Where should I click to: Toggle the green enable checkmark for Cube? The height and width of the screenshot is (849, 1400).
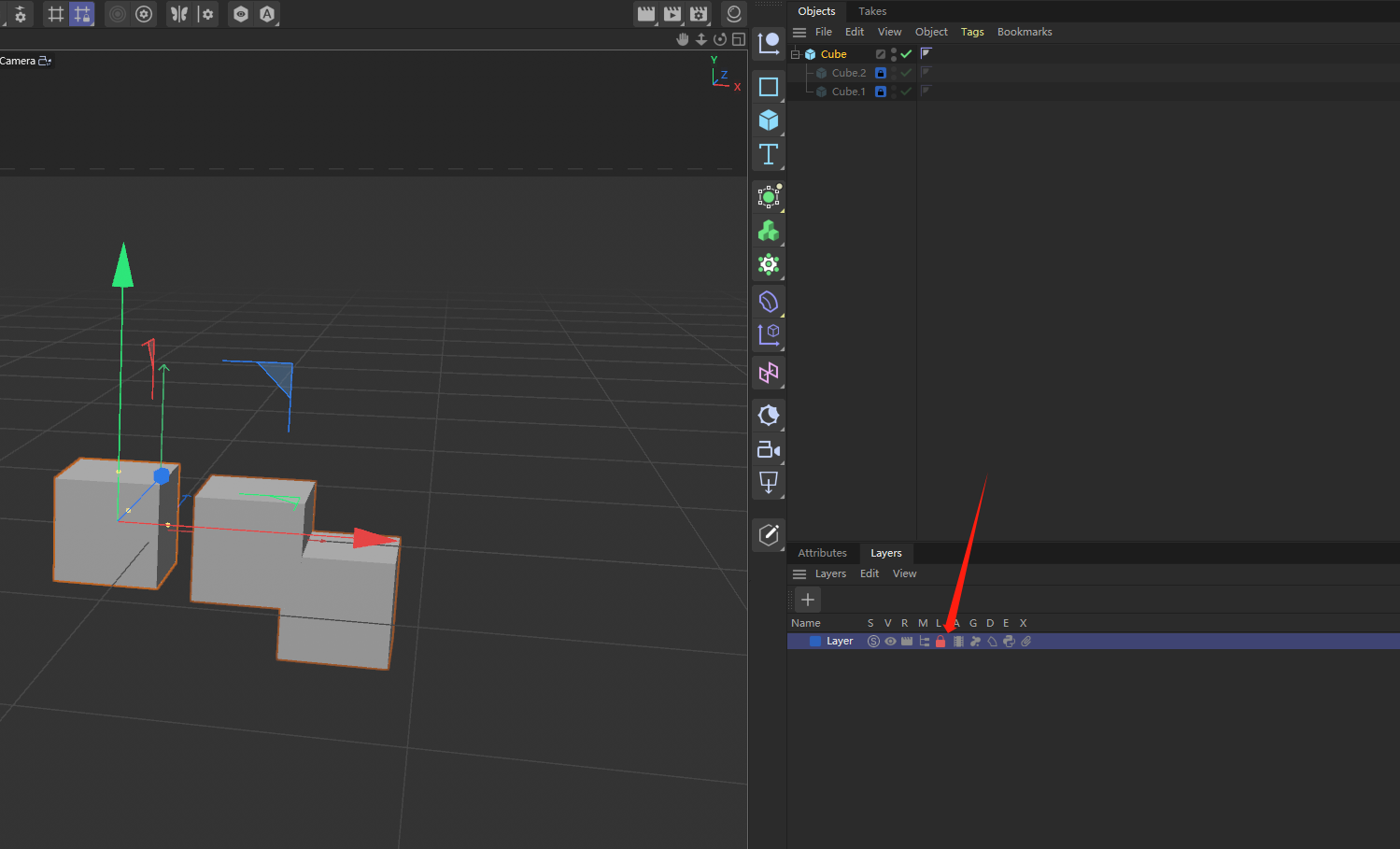pos(906,54)
